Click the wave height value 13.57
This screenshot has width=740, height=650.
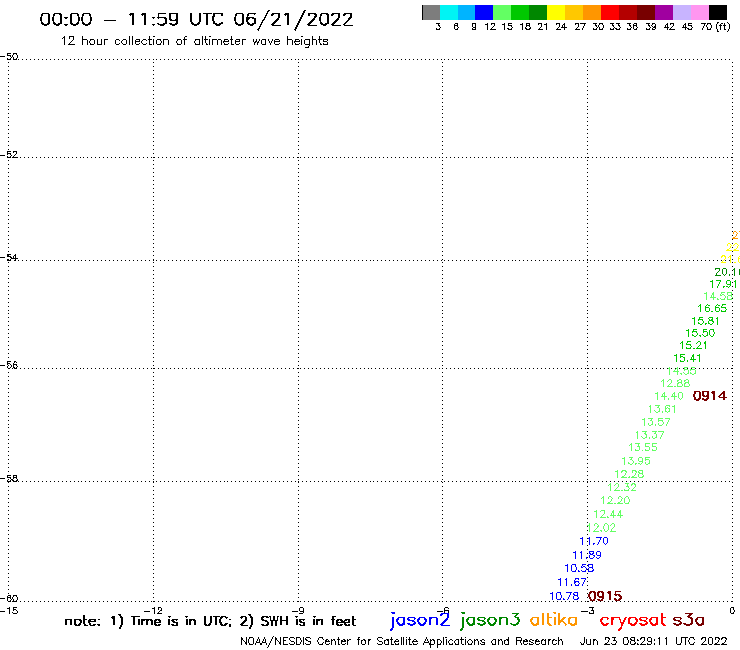[656, 422]
